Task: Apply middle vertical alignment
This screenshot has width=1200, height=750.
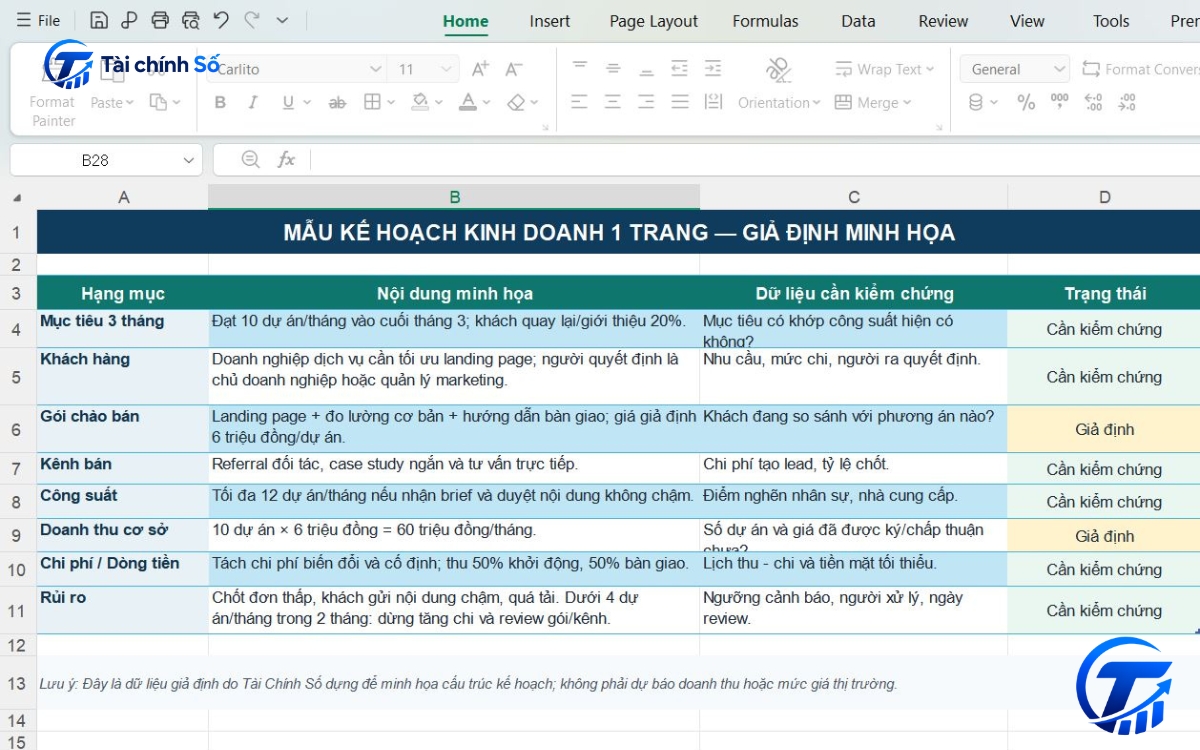Action: point(613,68)
